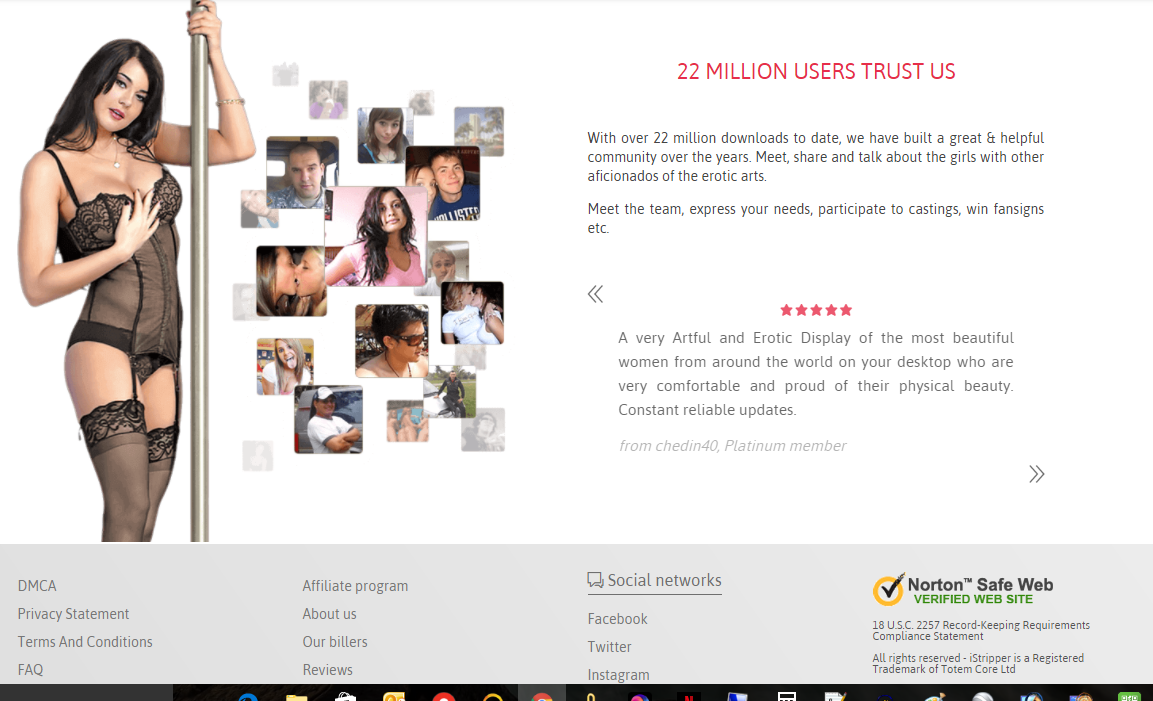Go to Terms And Conditions page

(x=85, y=642)
